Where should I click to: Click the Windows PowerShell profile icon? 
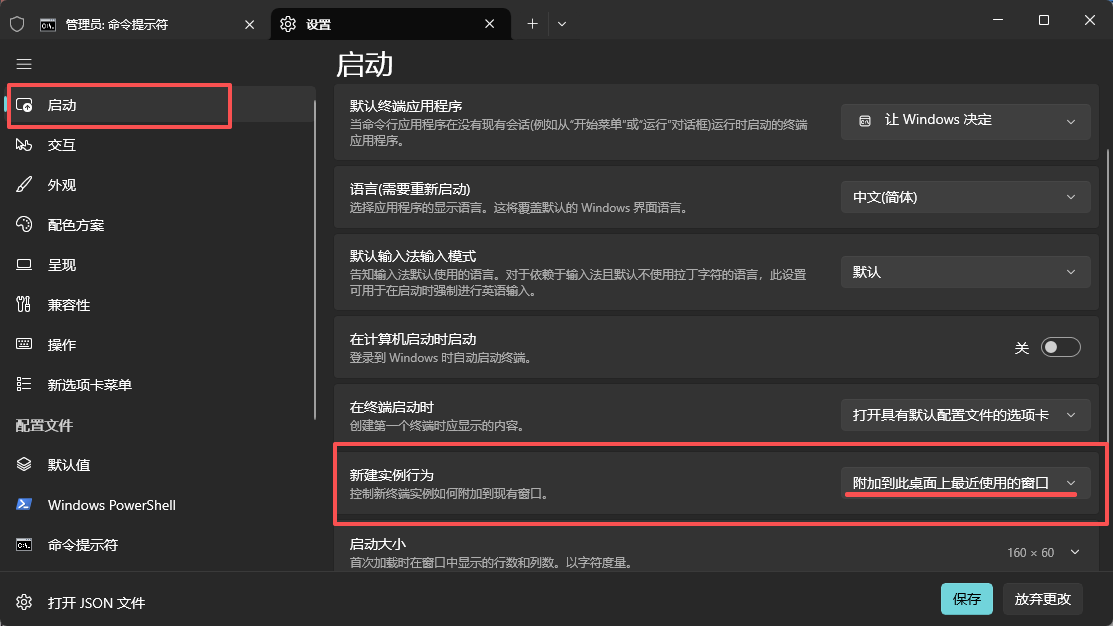(x=25, y=505)
